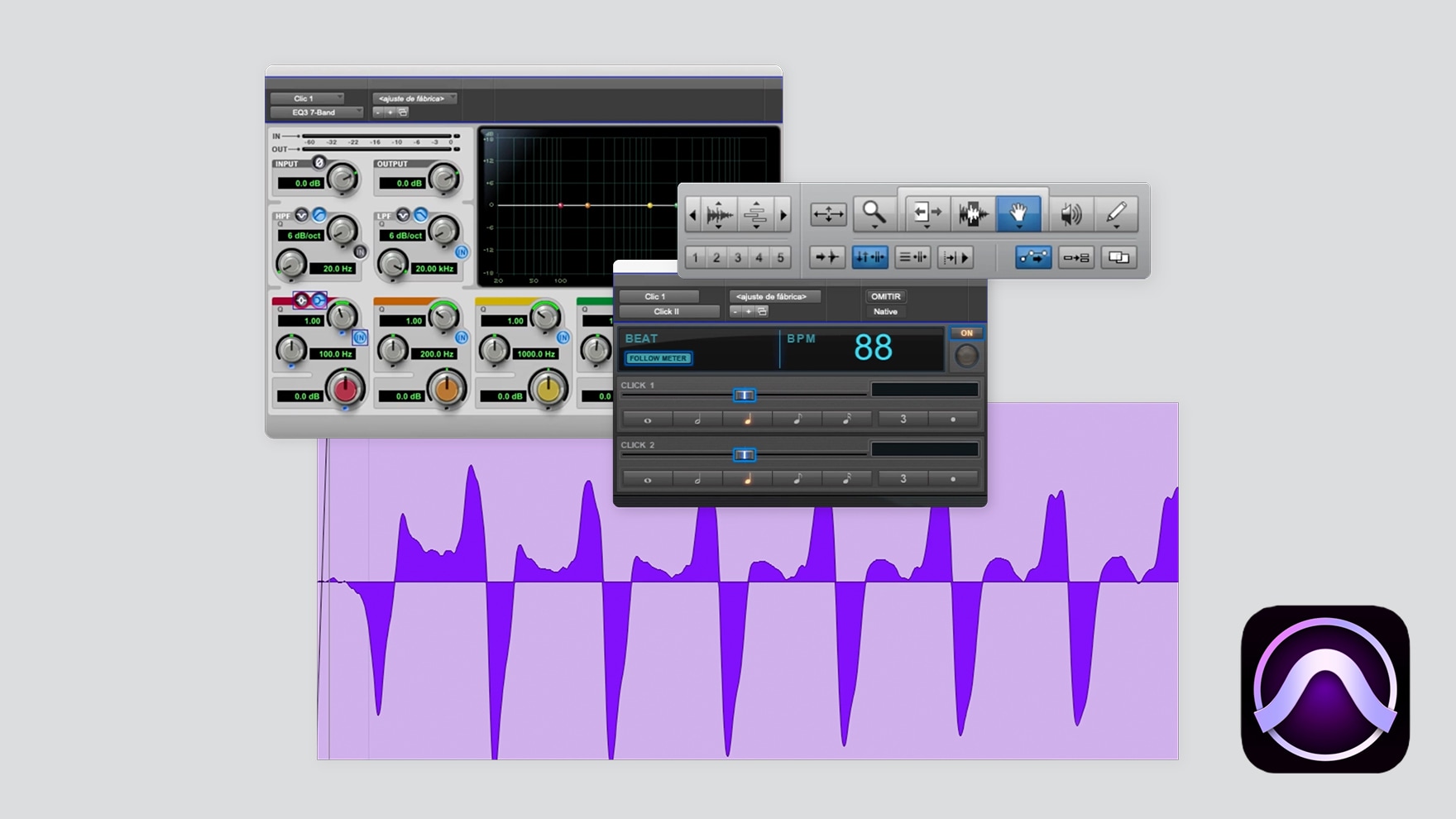Select triplet 3 subdivision for CLICK 2
This screenshot has height=819, width=1456.
(x=903, y=479)
